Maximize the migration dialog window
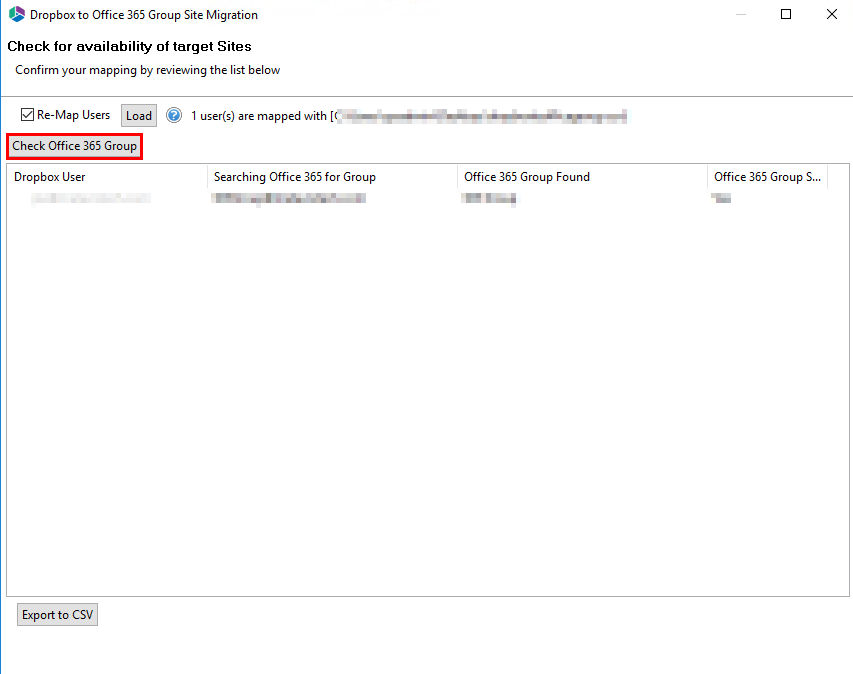The height and width of the screenshot is (674, 853). 786,14
